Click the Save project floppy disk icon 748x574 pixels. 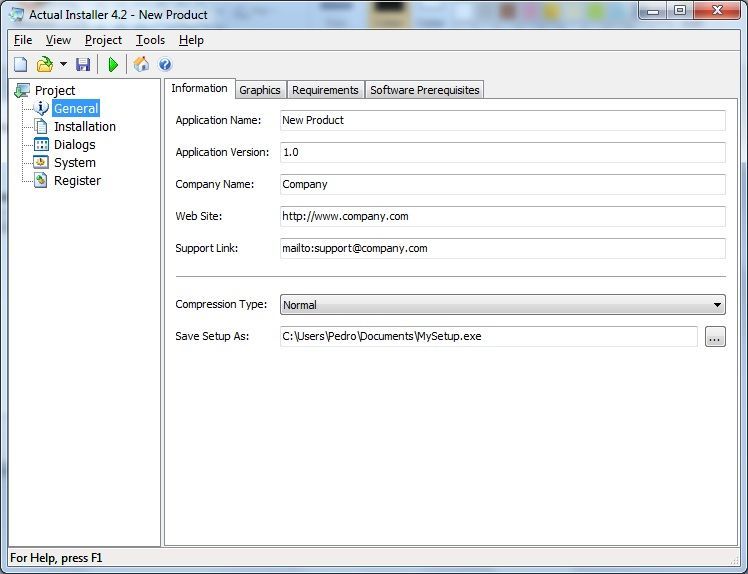click(83, 64)
